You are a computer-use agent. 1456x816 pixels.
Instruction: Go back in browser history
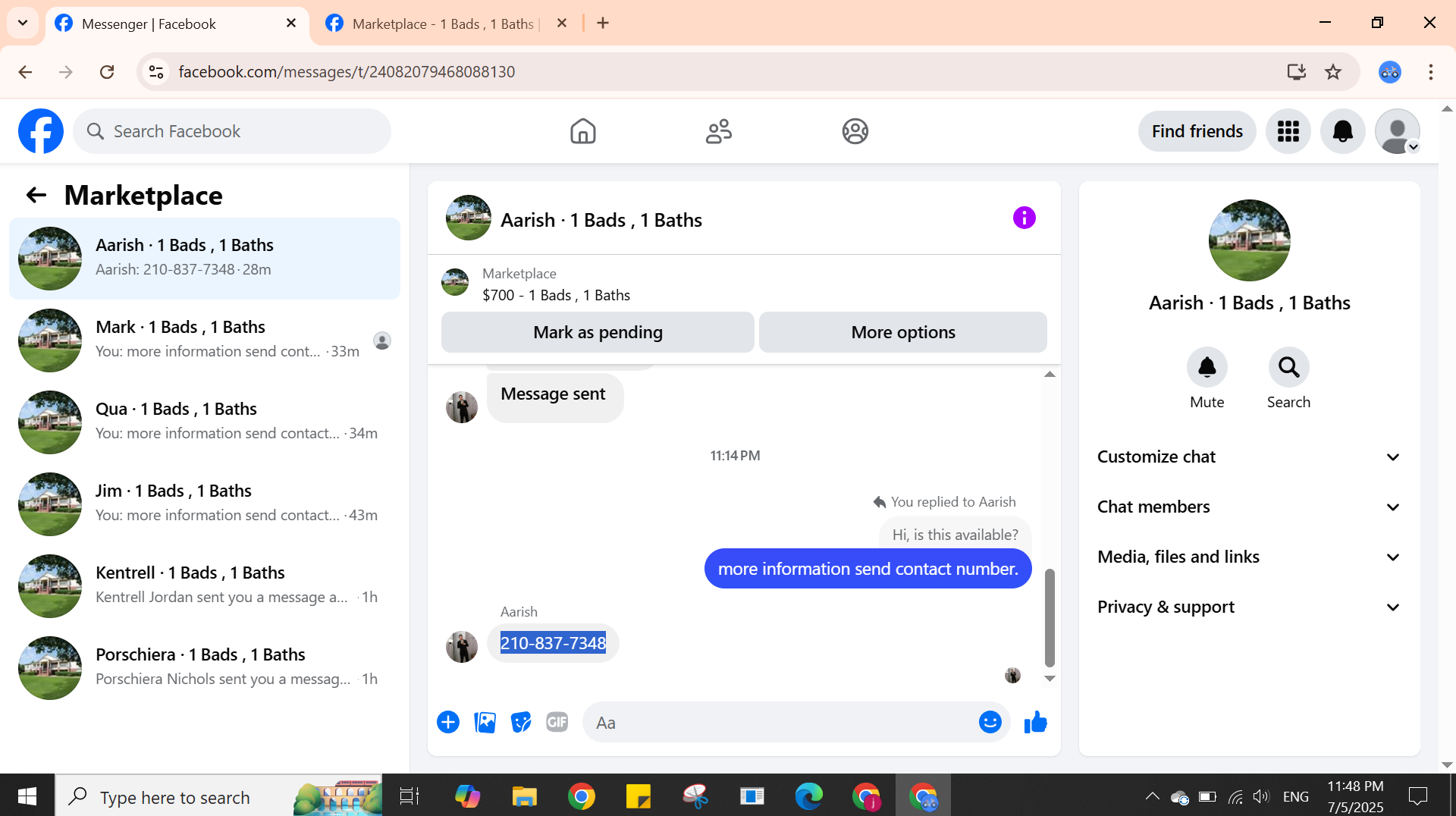coord(25,72)
